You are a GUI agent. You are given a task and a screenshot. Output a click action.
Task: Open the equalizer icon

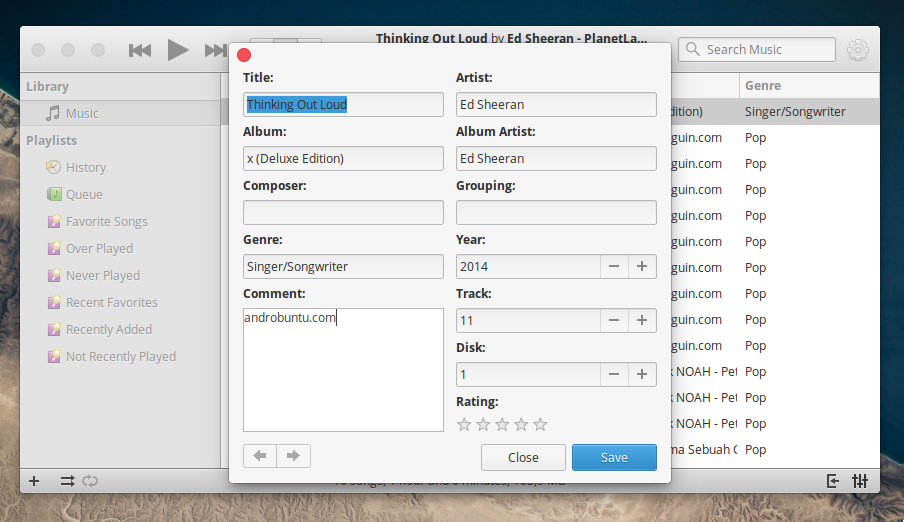[860, 480]
